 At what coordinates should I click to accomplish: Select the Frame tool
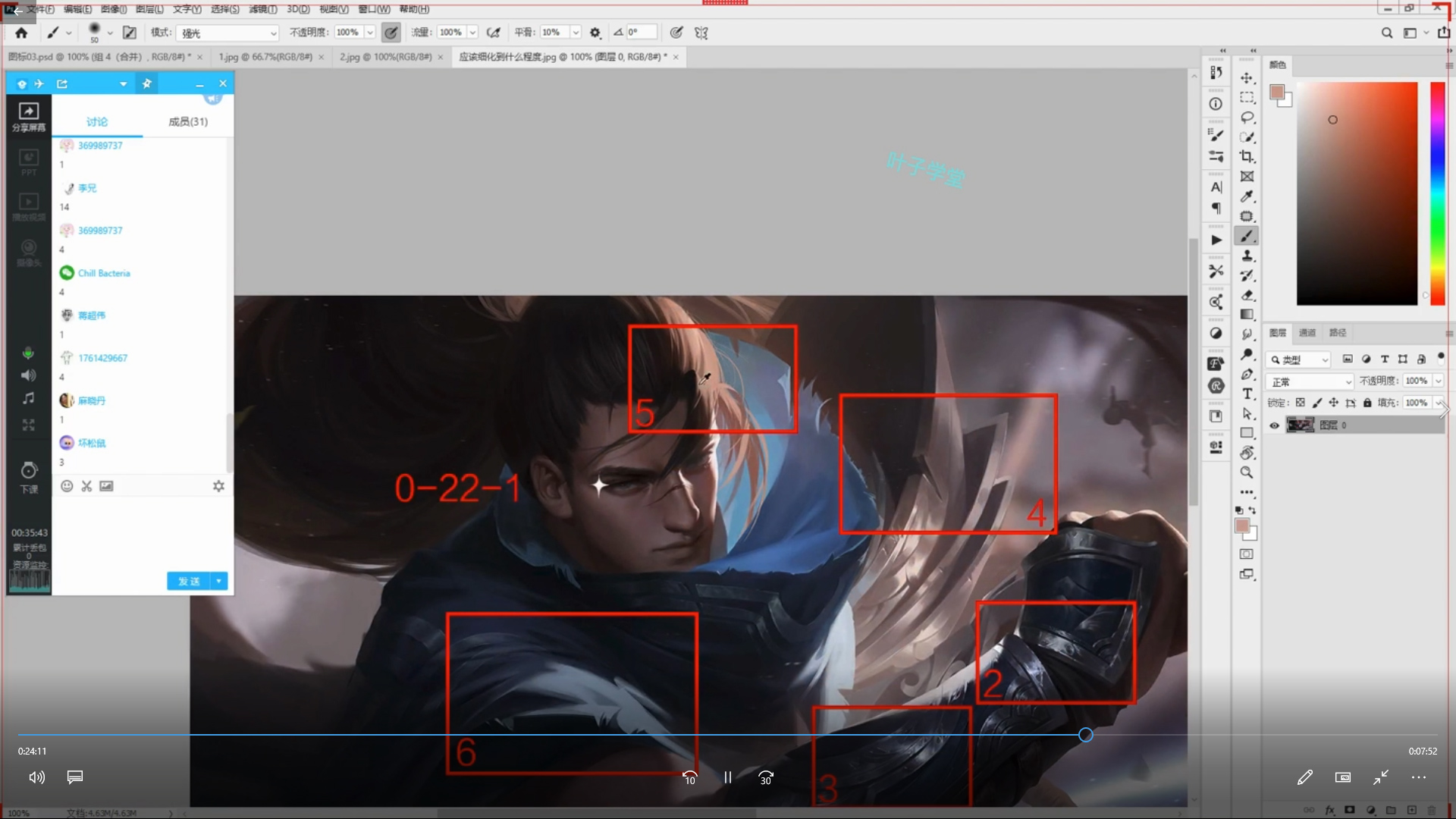(x=1247, y=177)
